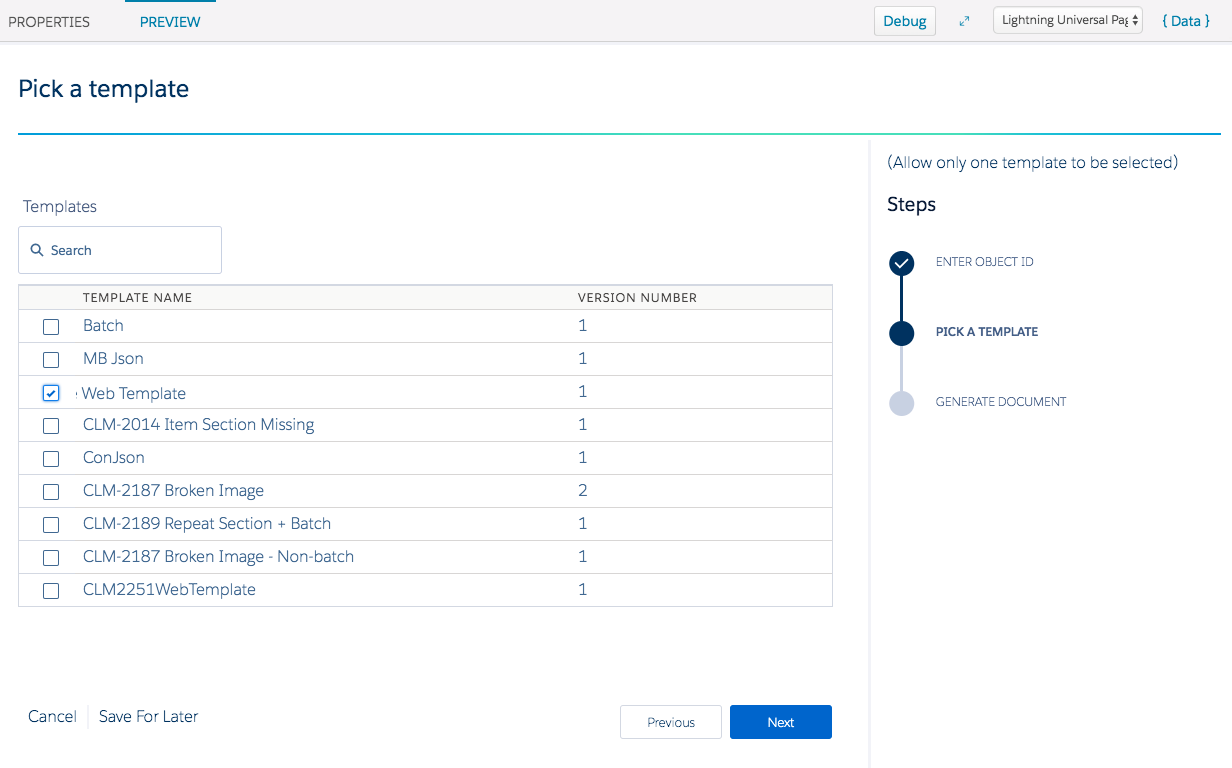Click the Pick a Template step circle
Image resolution: width=1232 pixels, height=768 pixels.
[x=901, y=333]
